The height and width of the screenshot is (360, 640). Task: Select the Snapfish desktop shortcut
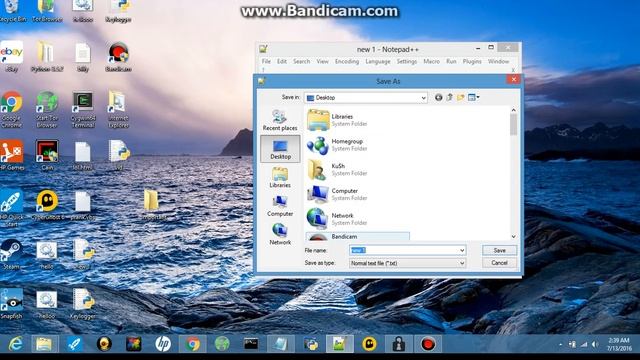coord(11,304)
